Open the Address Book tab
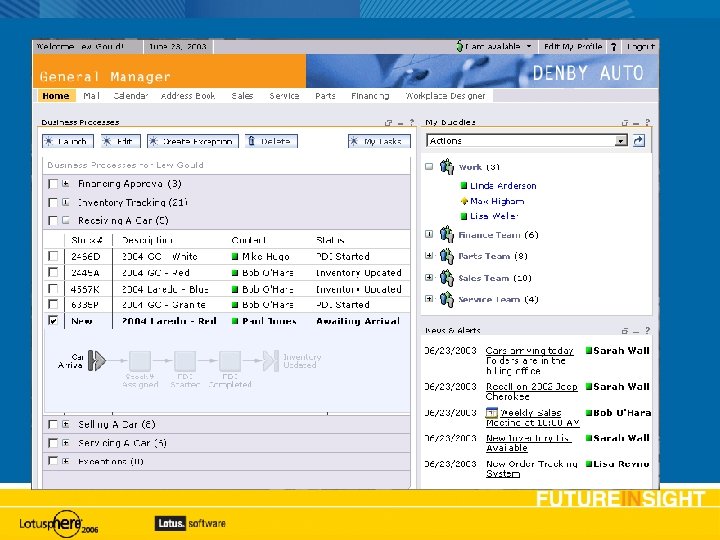Image resolution: width=720 pixels, height=540 pixels. pyautogui.click(x=188, y=96)
